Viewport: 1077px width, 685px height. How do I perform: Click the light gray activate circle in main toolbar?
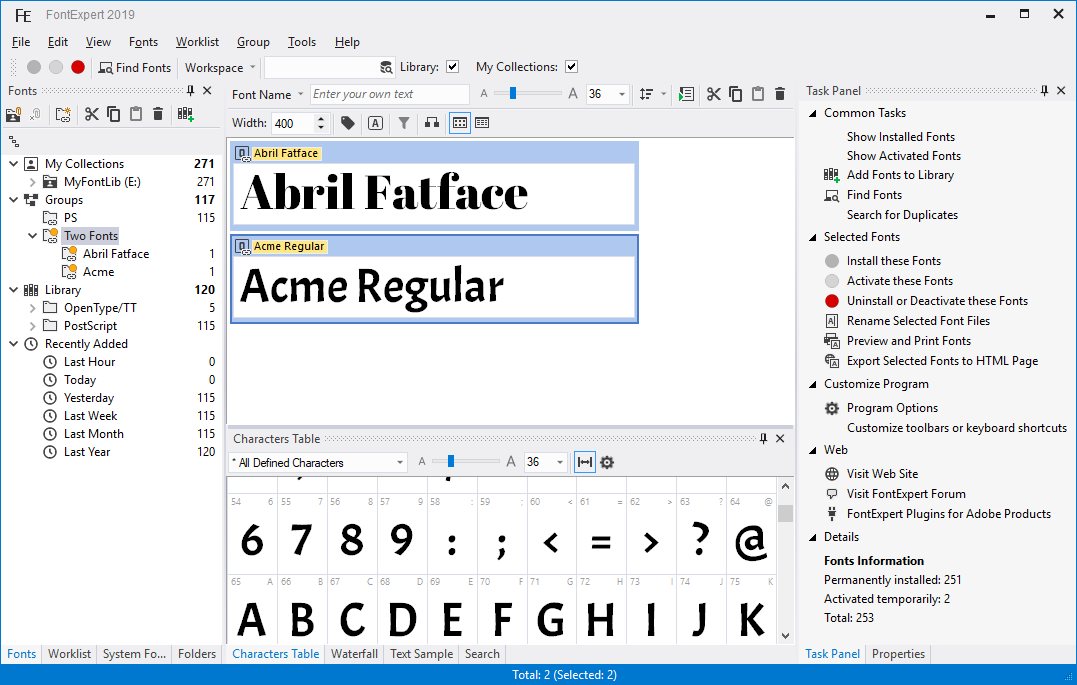pos(56,67)
